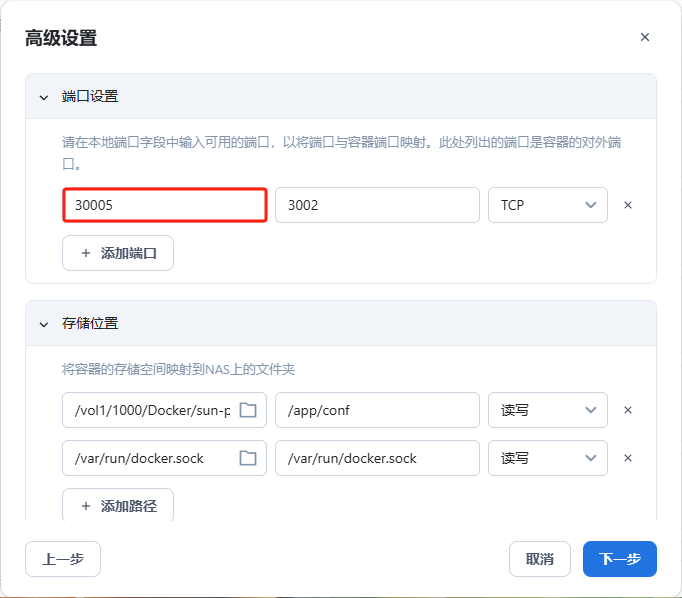682x598 pixels.
Task: Collapse the 端口设置 section
Action: coord(44,97)
